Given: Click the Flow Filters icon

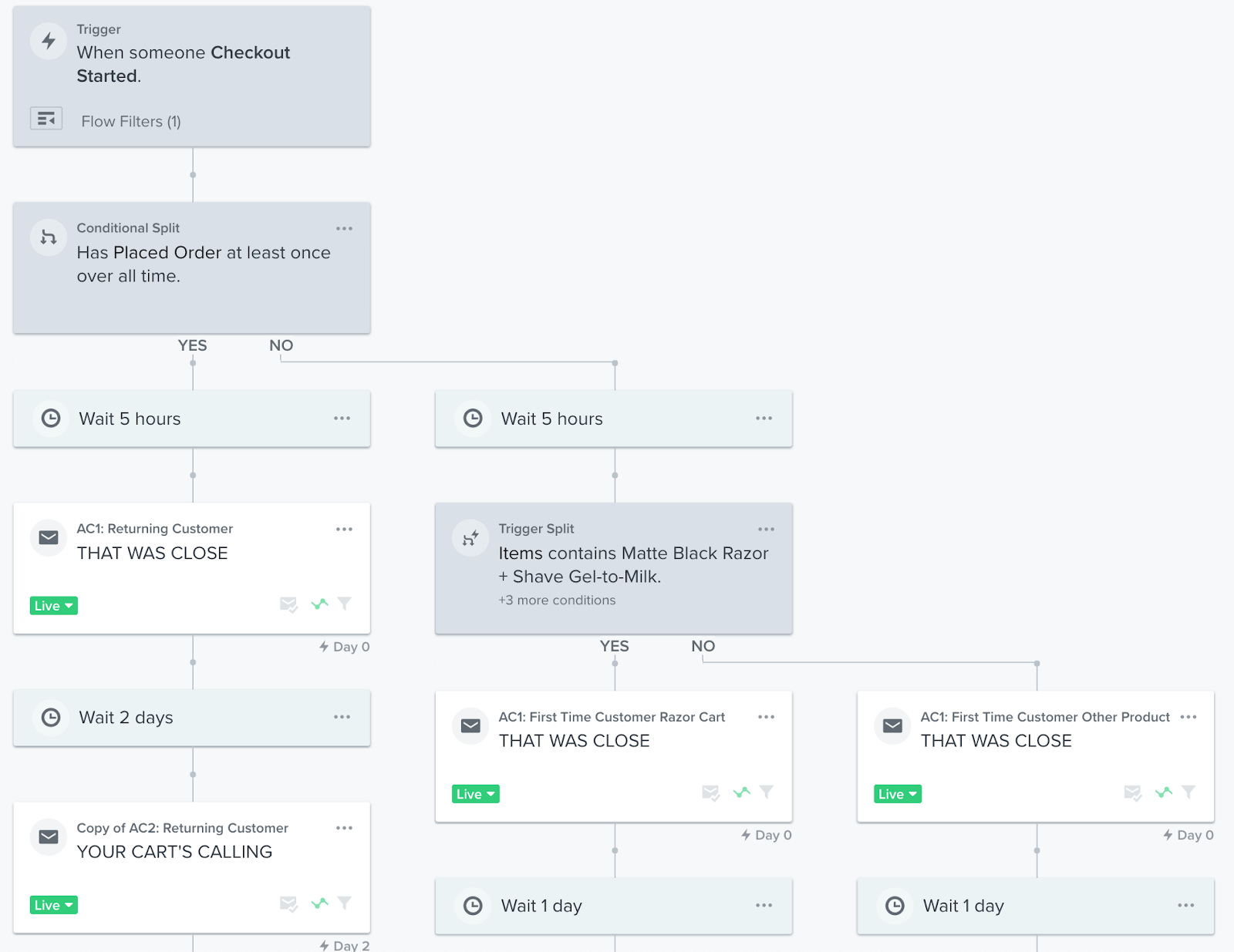Looking at the screenshot, I should click(46, 119).
